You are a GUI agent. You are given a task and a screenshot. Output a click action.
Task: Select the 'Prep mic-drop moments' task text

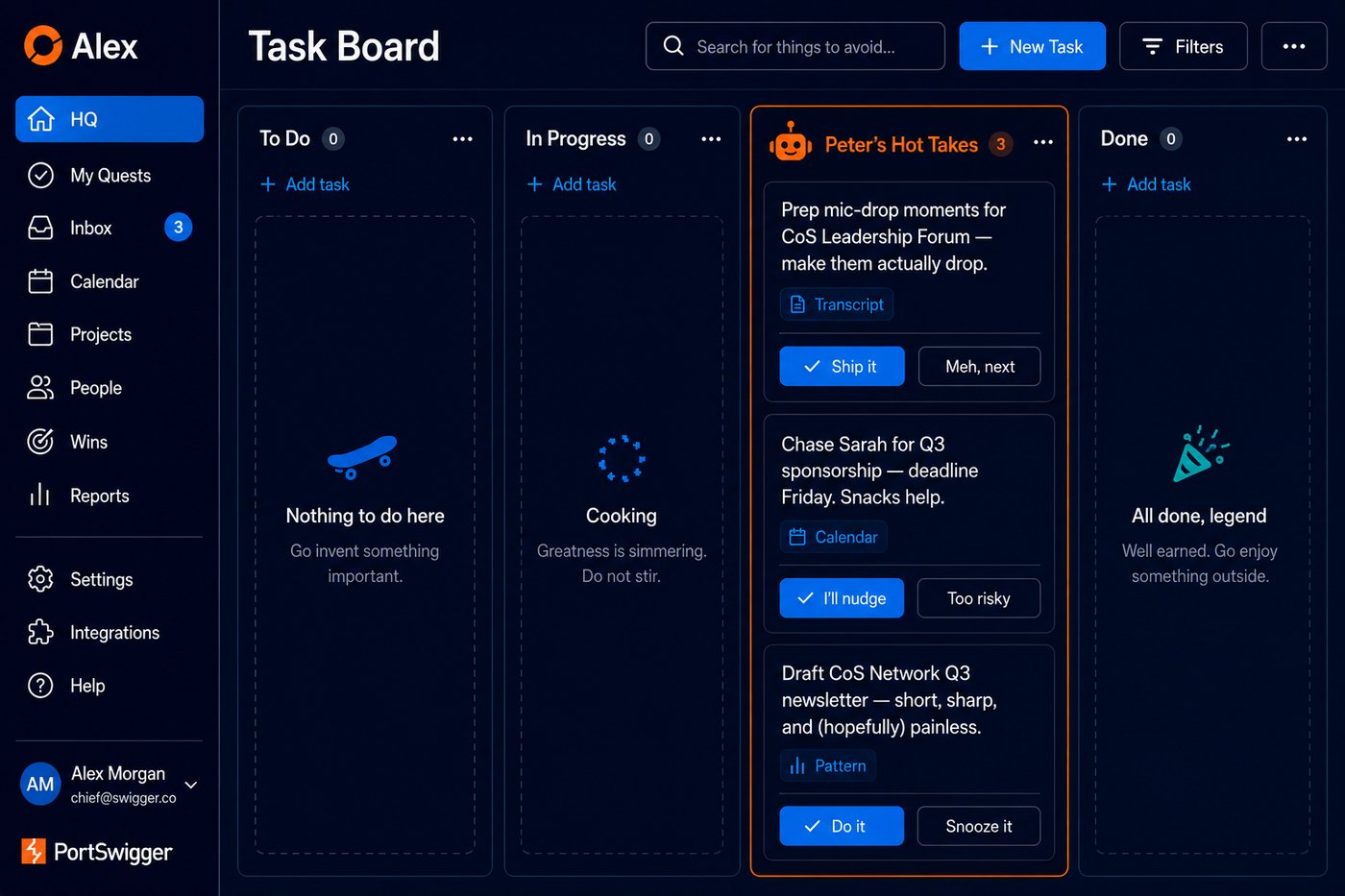coord(893,236)
